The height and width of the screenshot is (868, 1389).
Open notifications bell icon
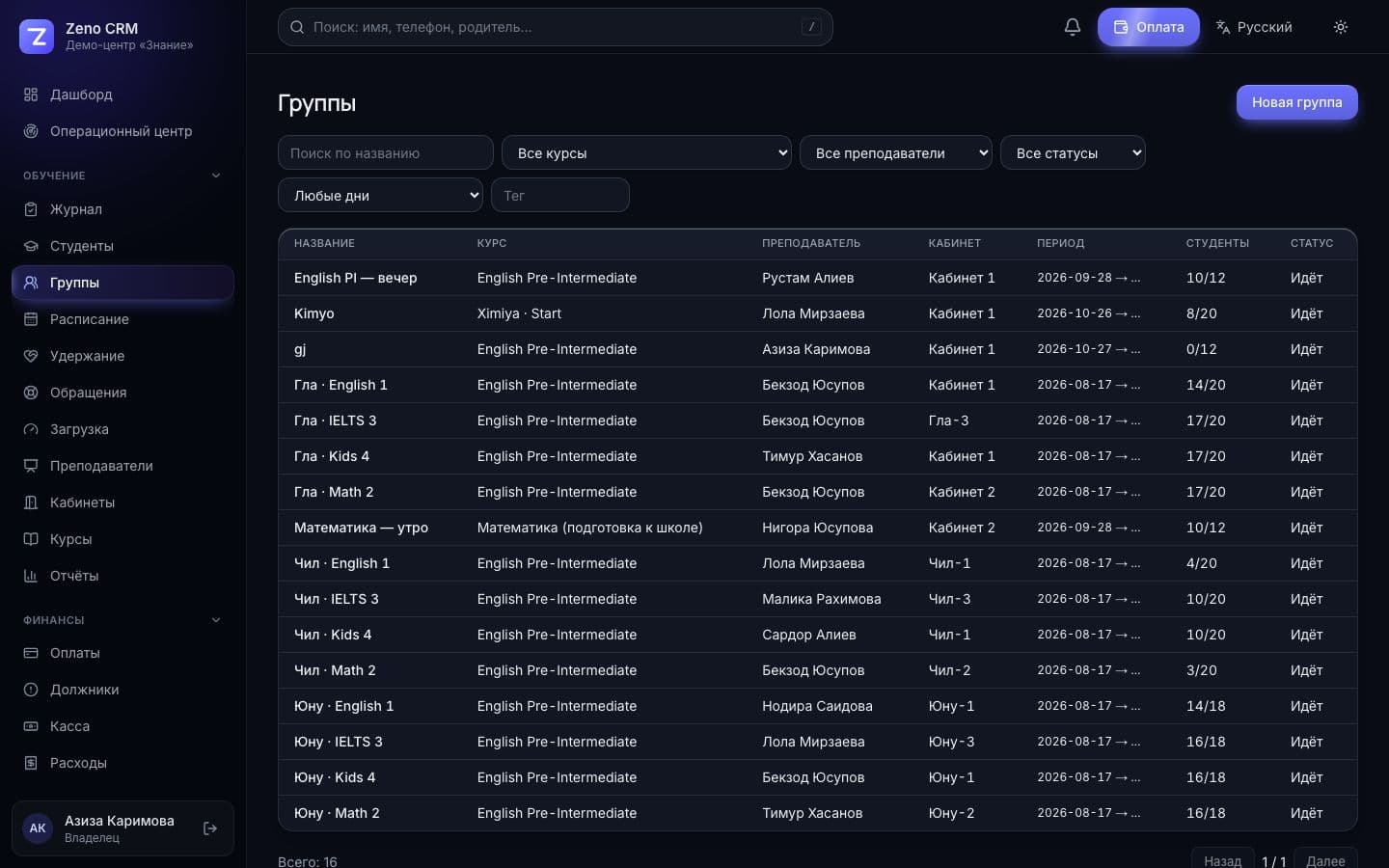pyautogui.click(x=1073, y=27)
